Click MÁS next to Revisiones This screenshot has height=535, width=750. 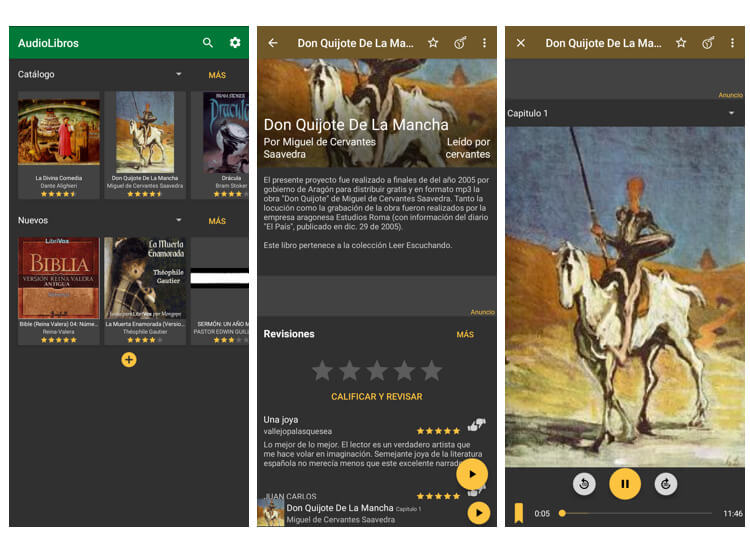[465, 335]
